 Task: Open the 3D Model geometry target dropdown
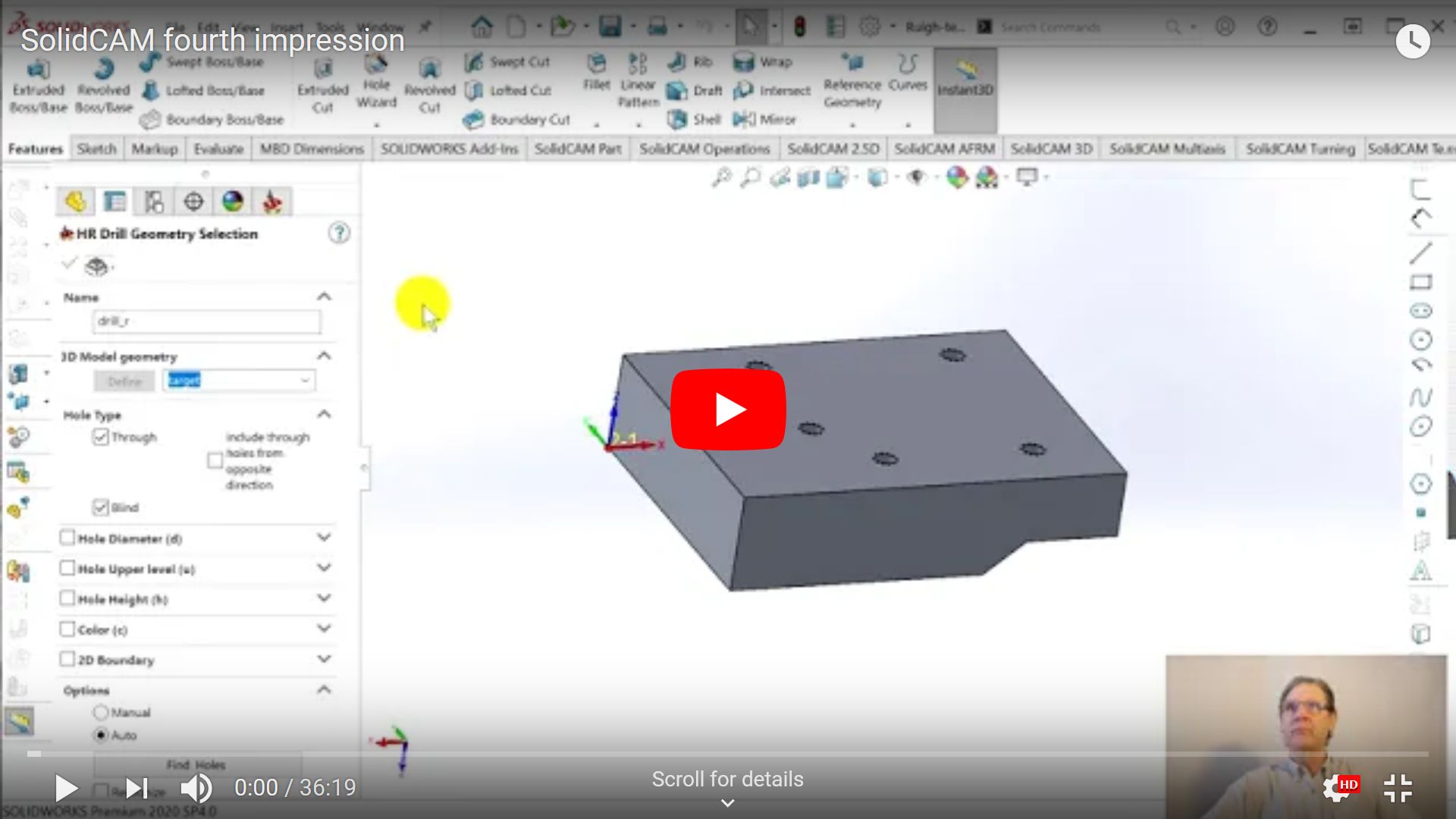305,380
